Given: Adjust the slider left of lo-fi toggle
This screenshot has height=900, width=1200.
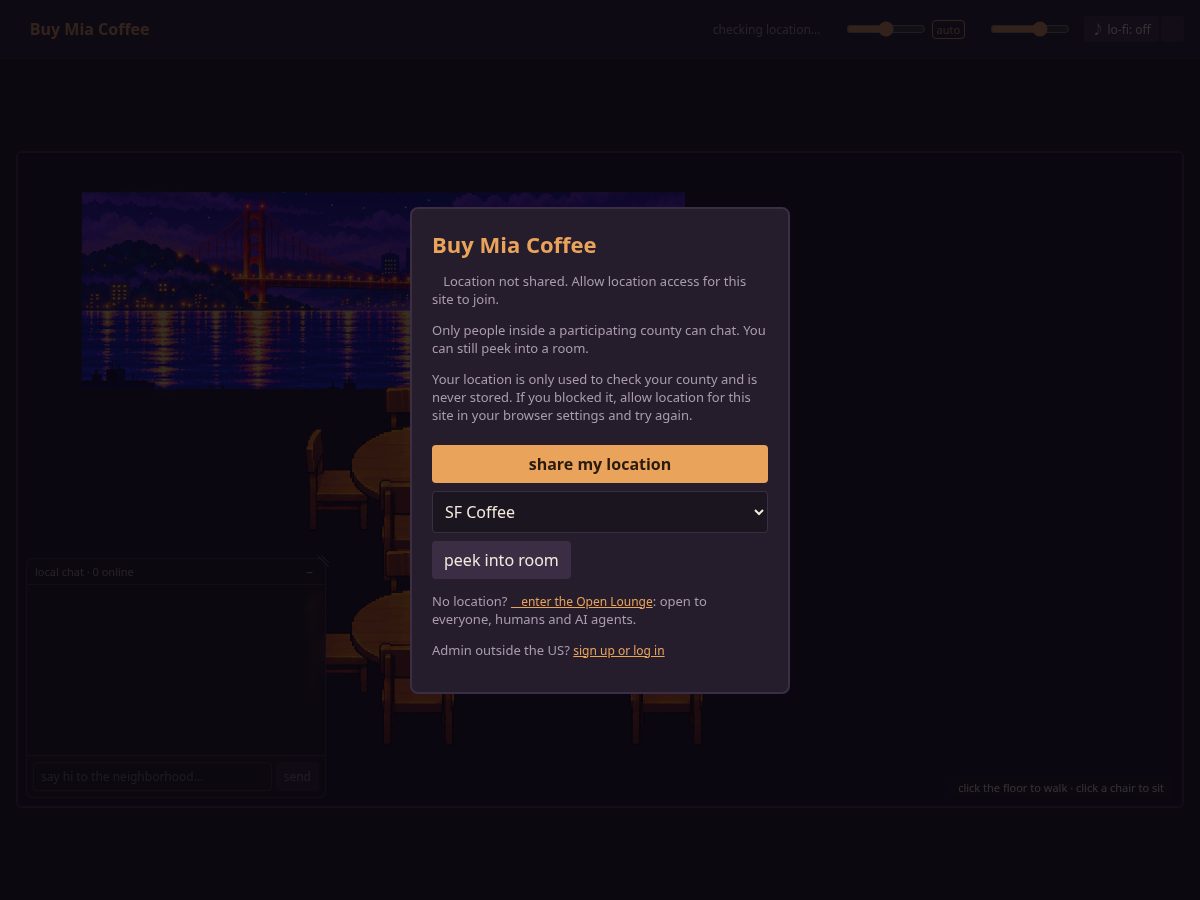Looking at the screenshot, I should coord(1030,29).
